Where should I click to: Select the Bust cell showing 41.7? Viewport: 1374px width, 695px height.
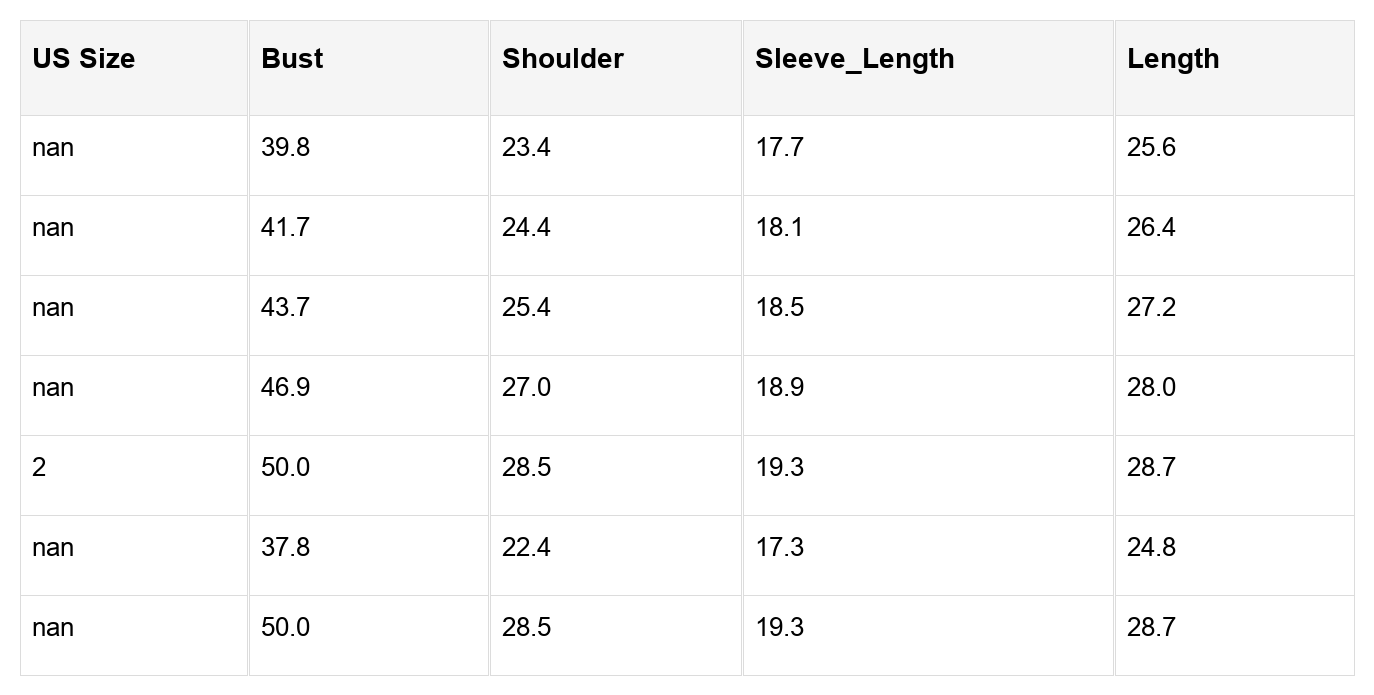tap(285, 228)
